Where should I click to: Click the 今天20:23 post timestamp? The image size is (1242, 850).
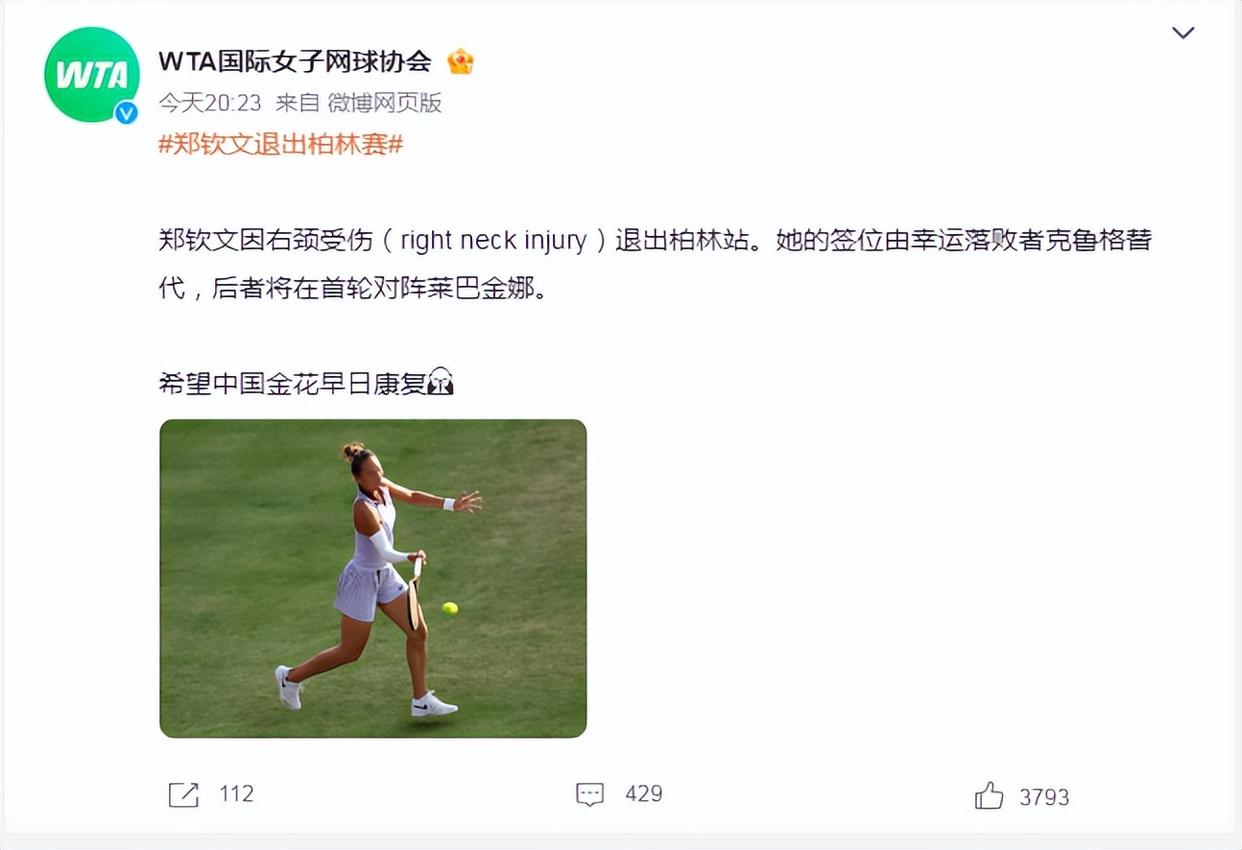click(x=211, y=103)
